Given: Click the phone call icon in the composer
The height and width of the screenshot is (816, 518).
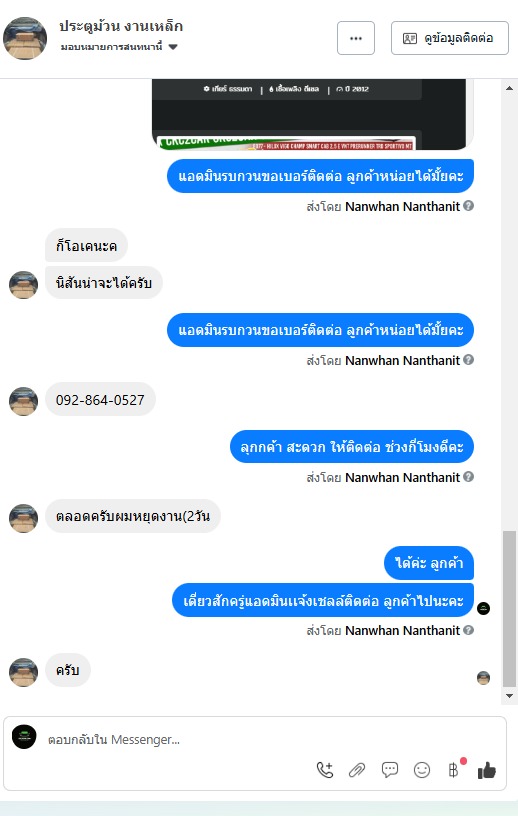Looking at the screenshot, I should pos(325,770).
